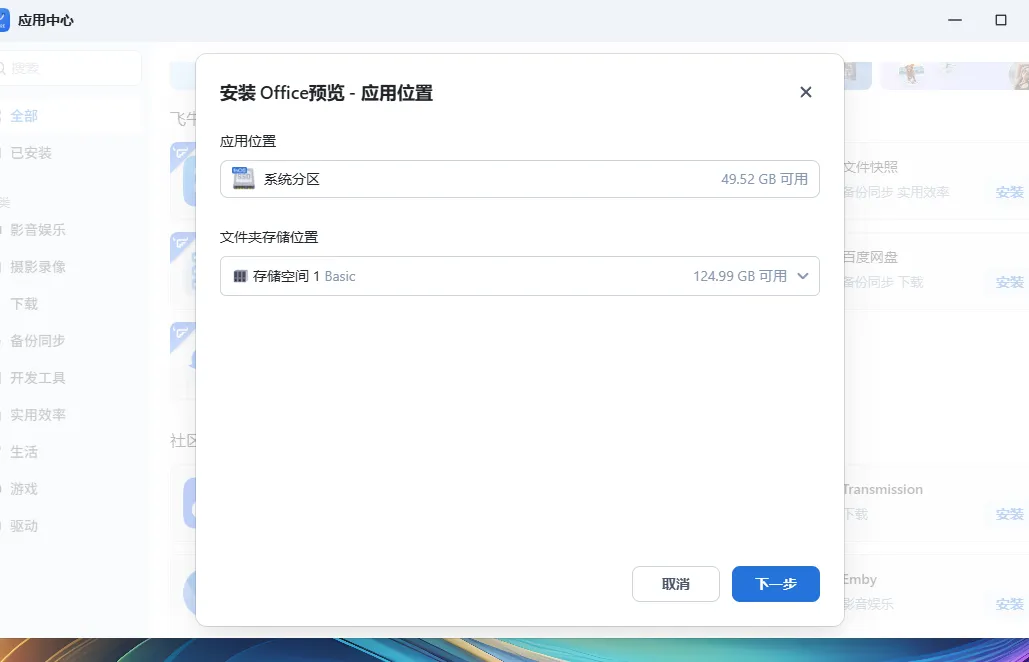Click the storage pool icon before 存储空间 1

pyautogui.click(x=240, y=276)
